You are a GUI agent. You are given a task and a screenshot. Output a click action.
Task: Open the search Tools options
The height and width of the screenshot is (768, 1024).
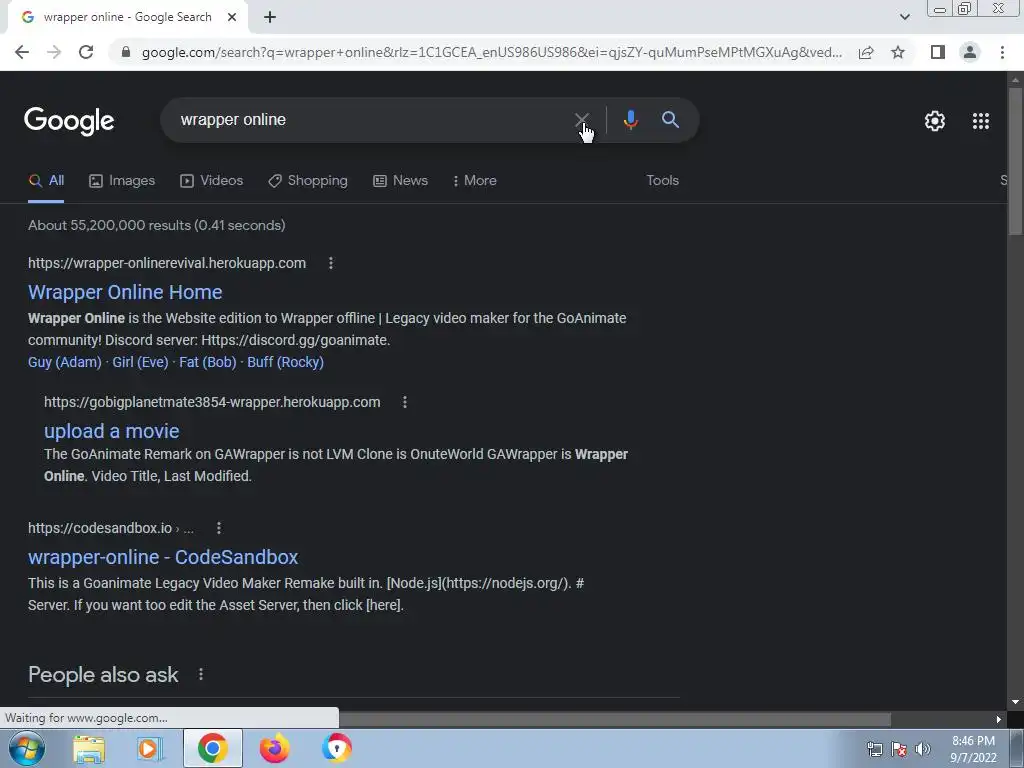[662, 181]
